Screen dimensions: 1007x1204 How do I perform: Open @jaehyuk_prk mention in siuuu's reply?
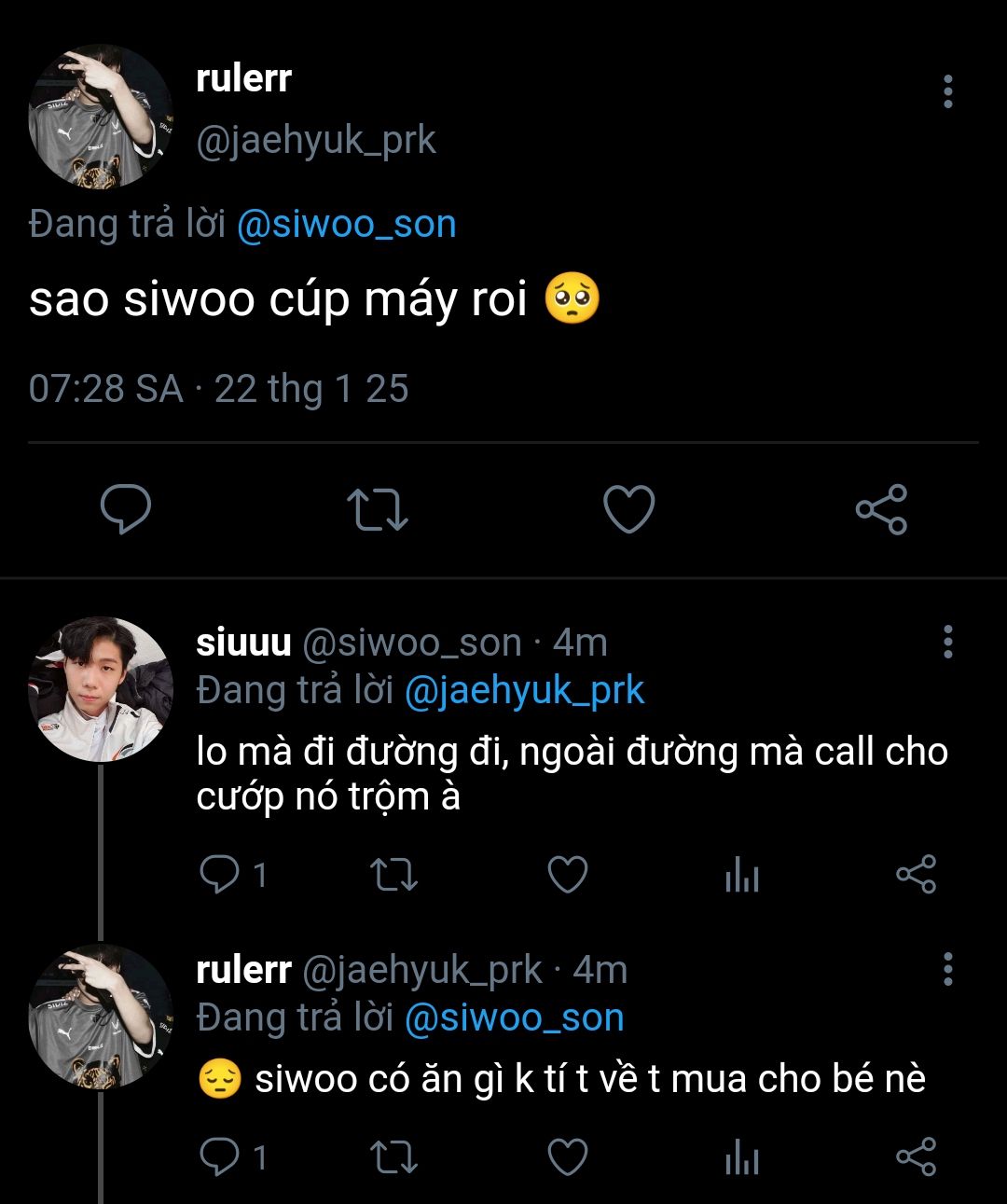(x=524, y=691)
